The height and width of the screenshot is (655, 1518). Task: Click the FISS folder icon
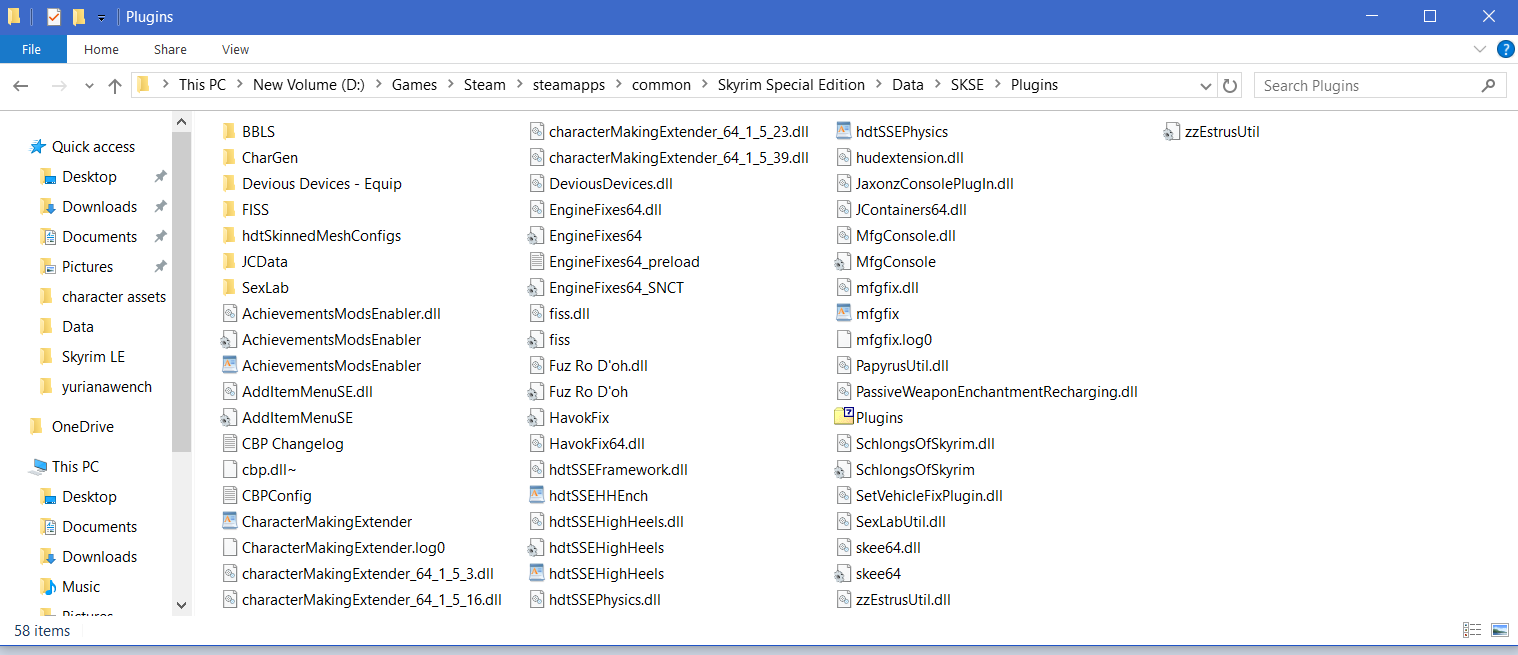[x=229, y=210]
